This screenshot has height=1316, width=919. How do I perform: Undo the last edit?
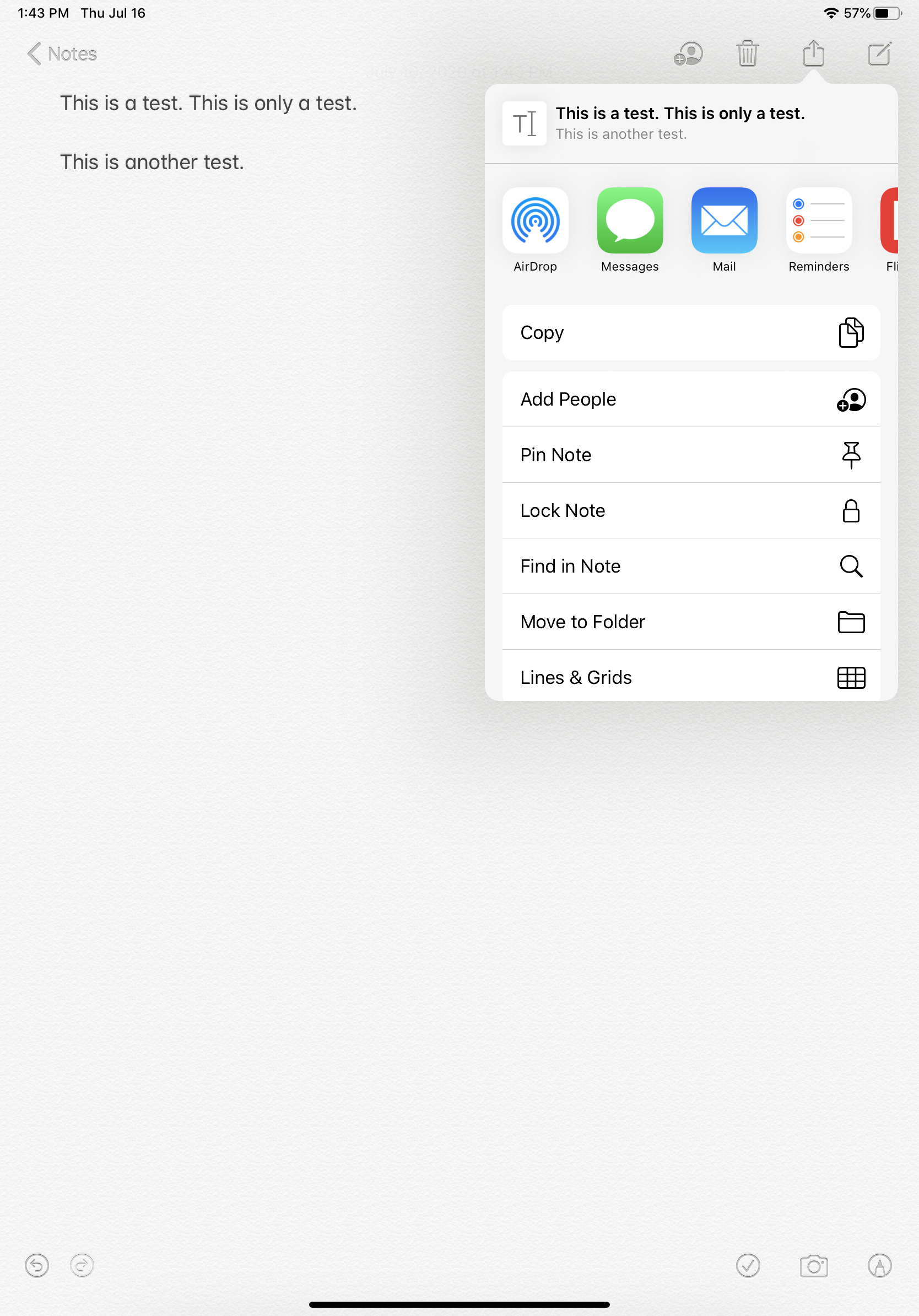click(x=37, y=1265)
